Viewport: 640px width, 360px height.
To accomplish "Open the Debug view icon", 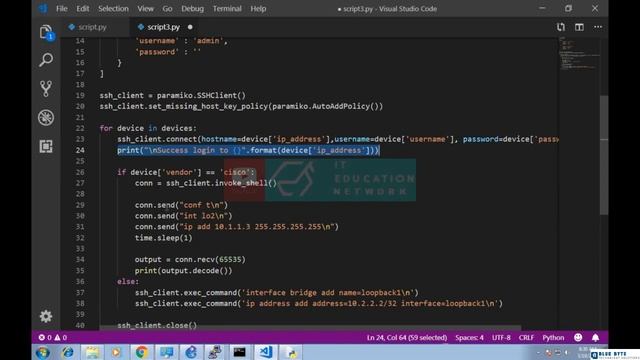I will point(46,118).
